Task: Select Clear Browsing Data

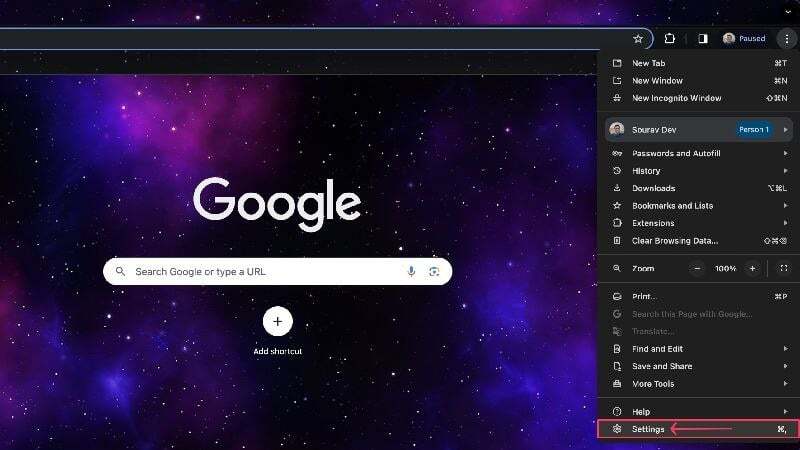Action: 698,241
